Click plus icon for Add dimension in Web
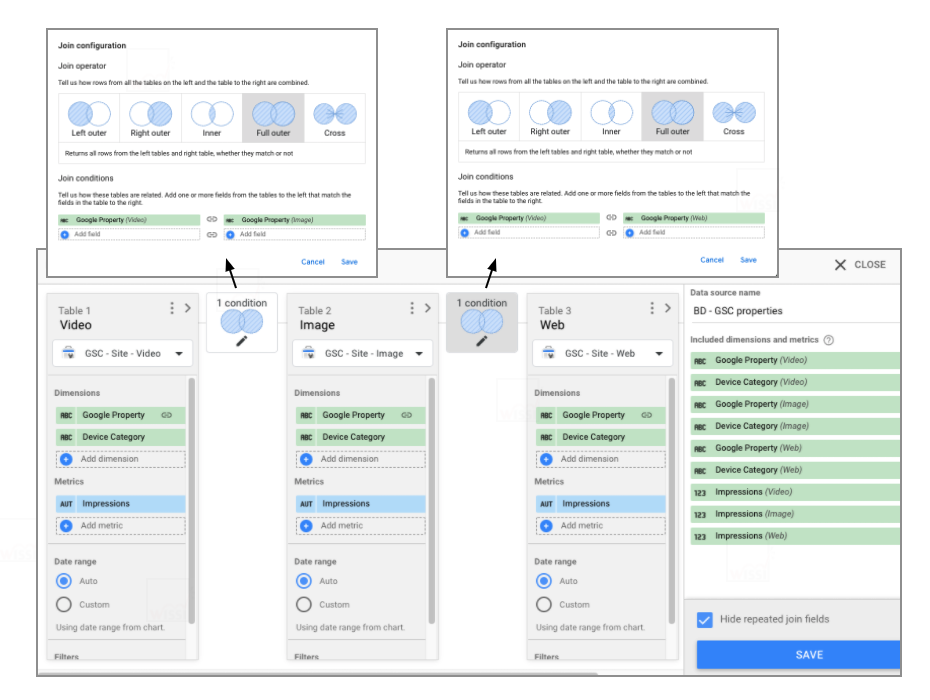The image size is (930, 700). pyautogui.click(x=546, y=459)
